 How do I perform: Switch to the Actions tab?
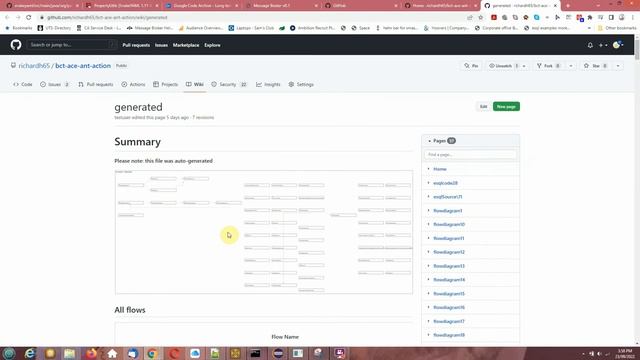tap(133, 84)
